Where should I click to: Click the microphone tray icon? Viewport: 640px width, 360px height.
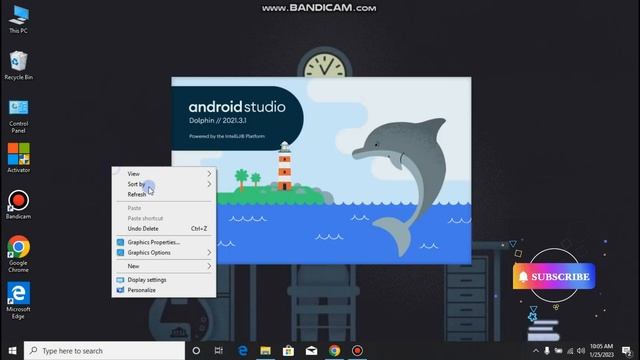[x=547, y=351]
